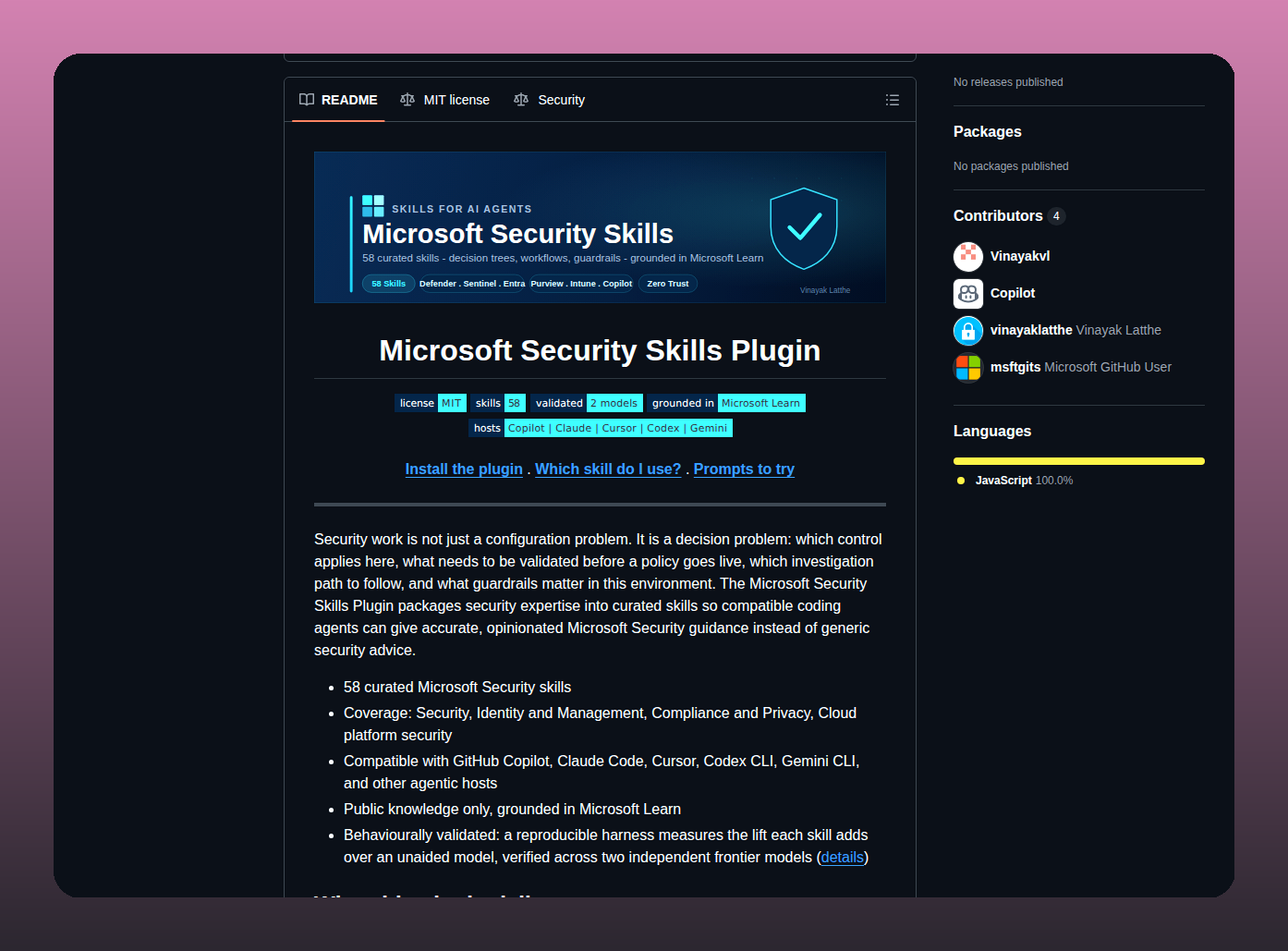Open the Vinayakvl contributor avatar
The image size is (1288, 951).
click(968, 256)
